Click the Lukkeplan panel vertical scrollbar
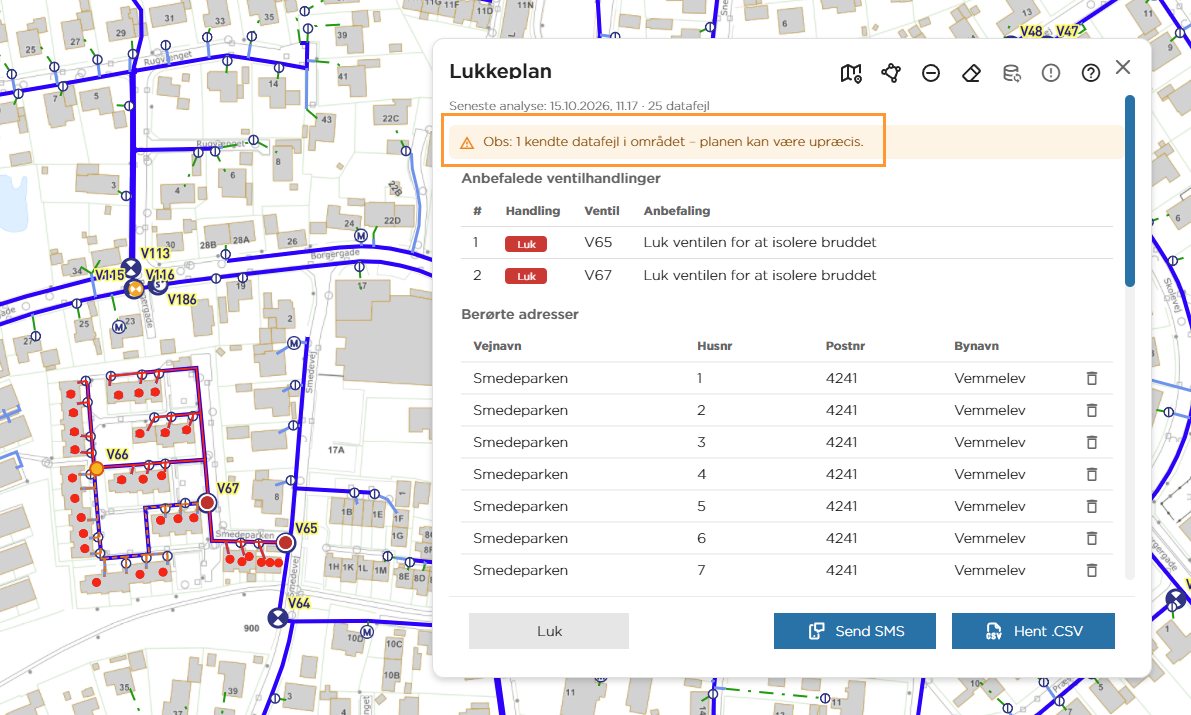Screen dimensions: 1191x715 coord(1129,191)
